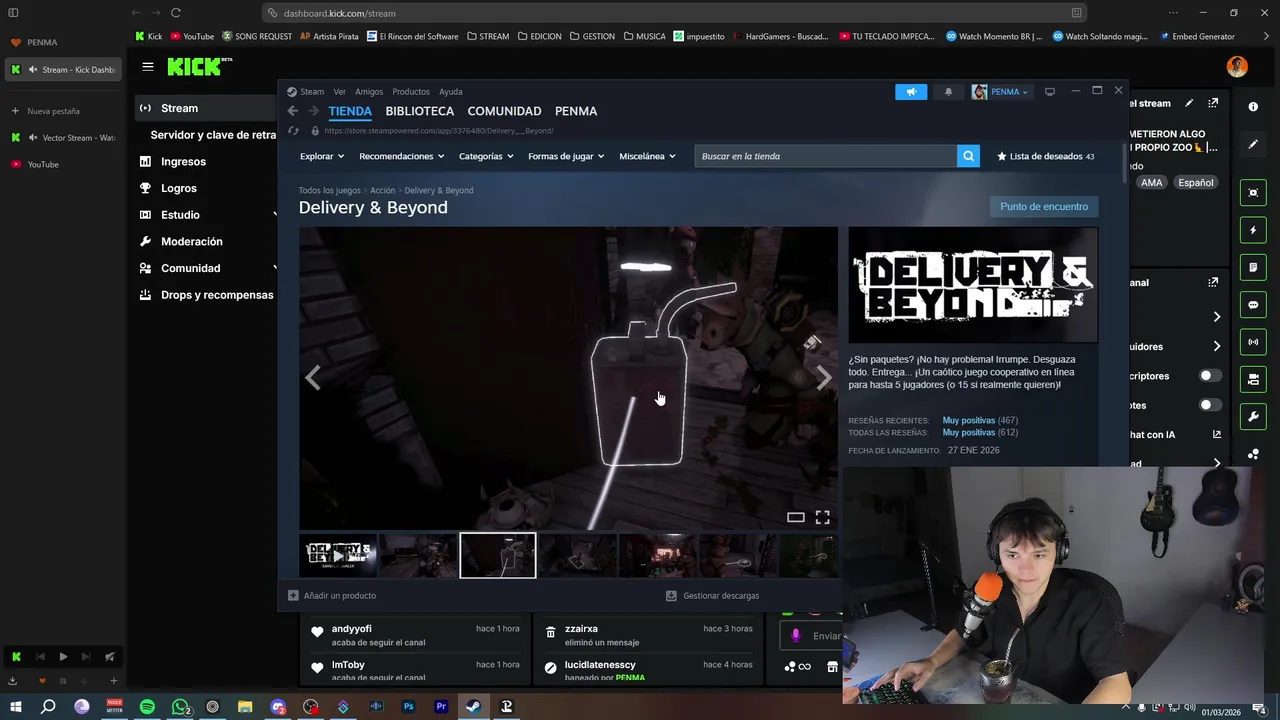Open Categorías dropdown in Steam store
Viewport: 1280px width, 720px height.
tap(486, 156)
